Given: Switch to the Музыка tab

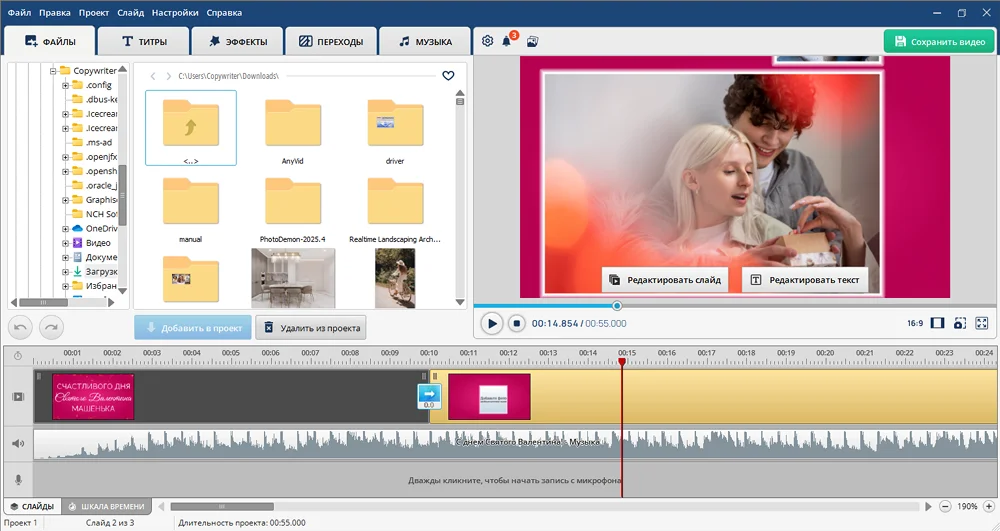Looking at the screenshot, I should pyautogui.click(x=425, y=41).
